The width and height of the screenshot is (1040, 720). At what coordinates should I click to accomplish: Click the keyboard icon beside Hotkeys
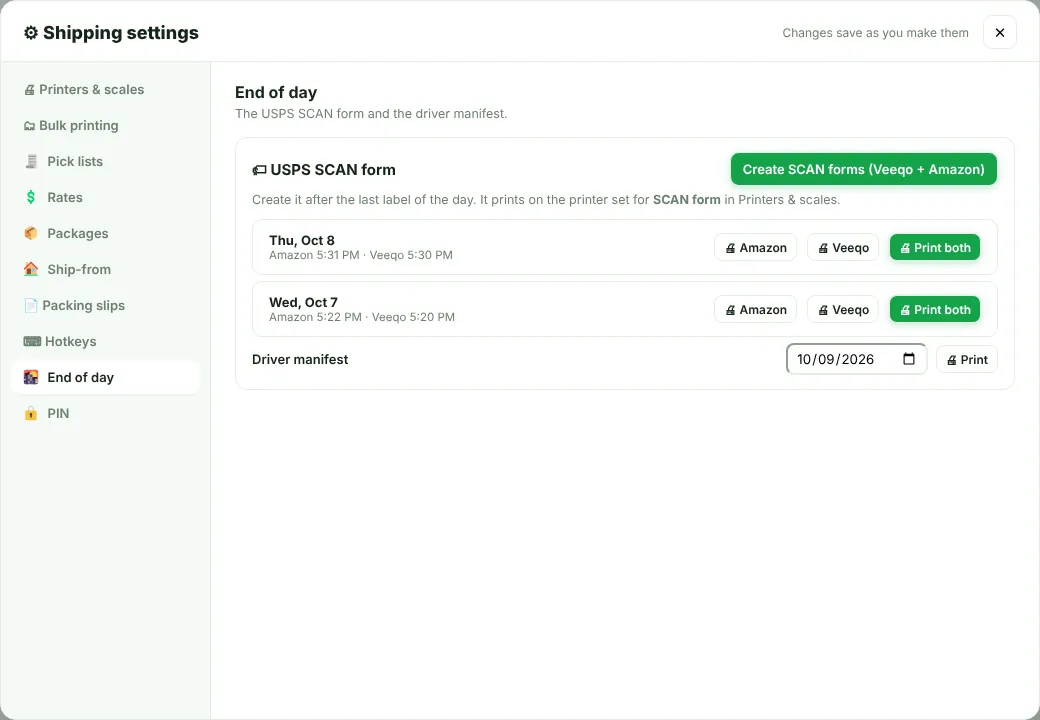[32, 341]
